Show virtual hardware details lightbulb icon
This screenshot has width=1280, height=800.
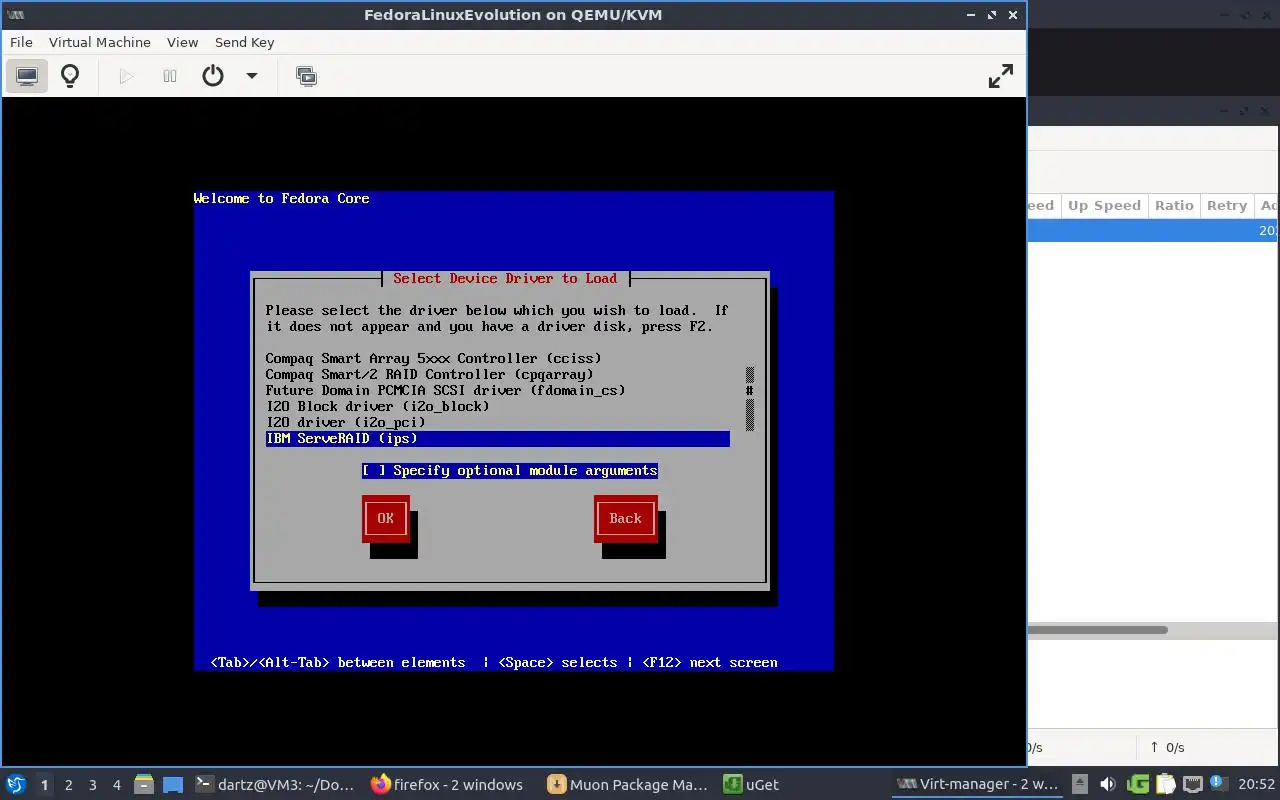(x=70, y=76)
